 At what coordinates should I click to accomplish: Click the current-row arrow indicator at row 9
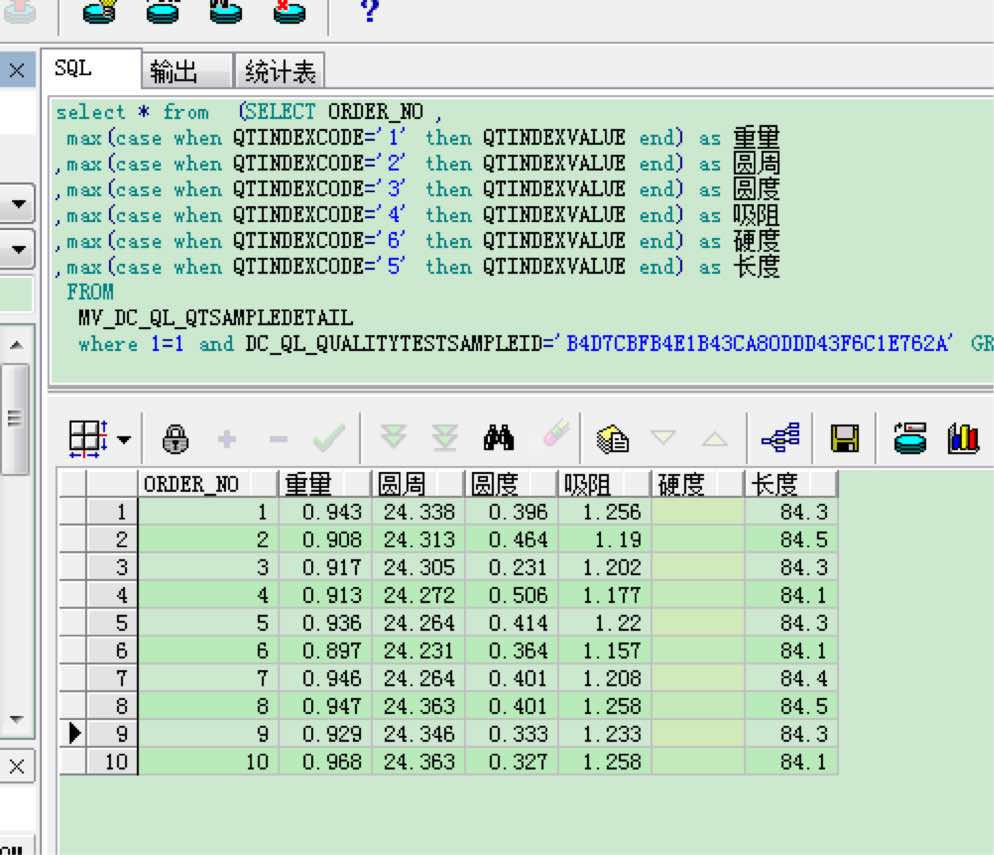click(73, 733)
